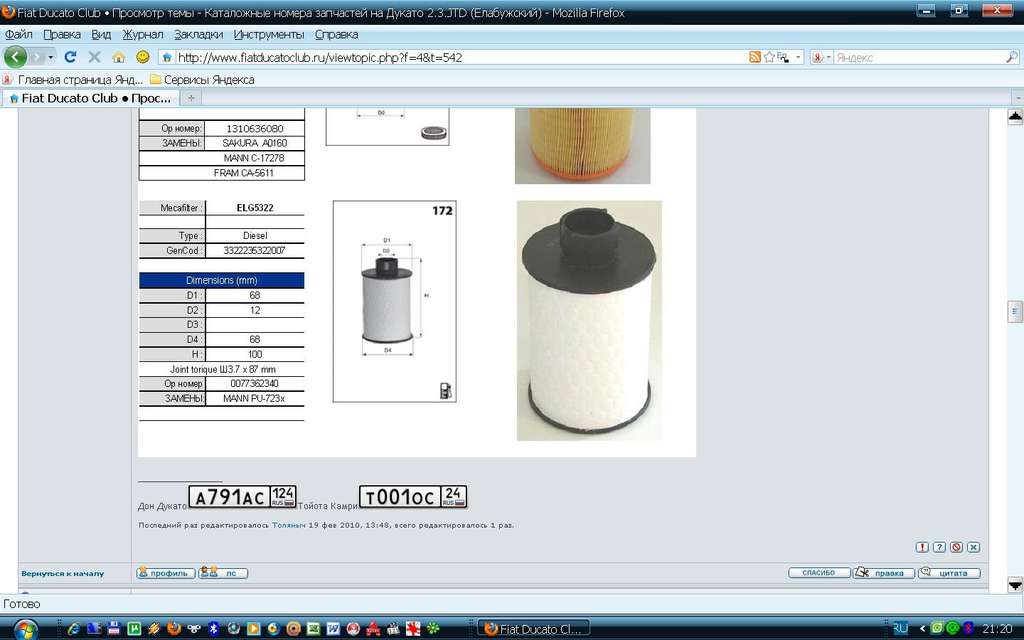Click the scrollbar up arrow

[1015, 117]
